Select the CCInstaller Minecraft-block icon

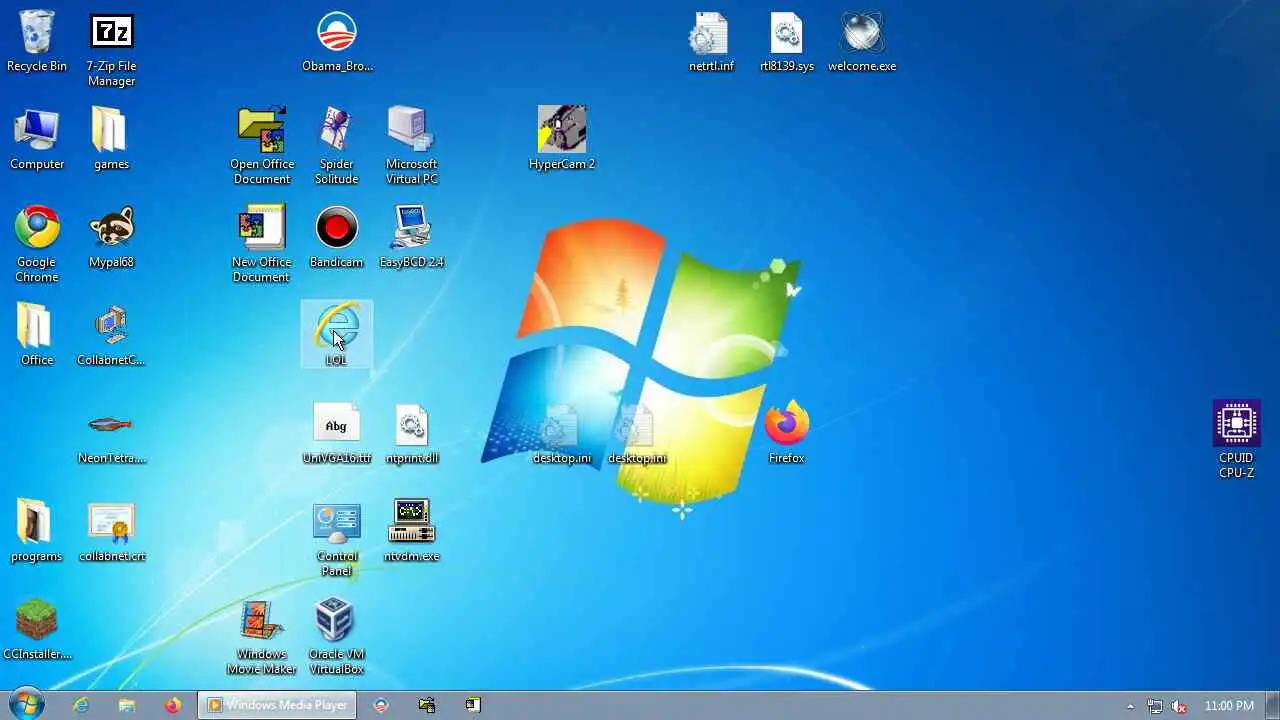tap(37, 629)
